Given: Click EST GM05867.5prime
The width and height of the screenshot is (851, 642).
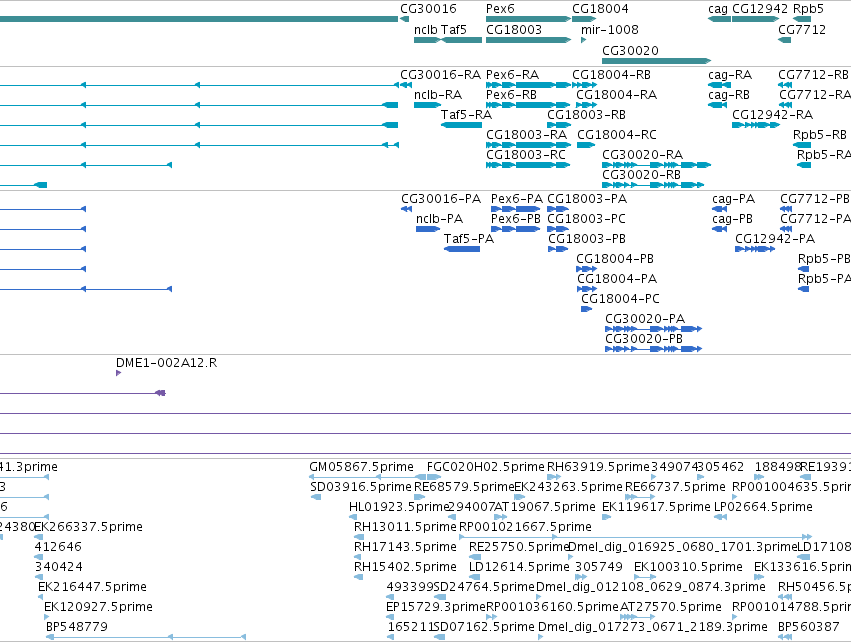Looking at the screenshot, I should 361,467.
